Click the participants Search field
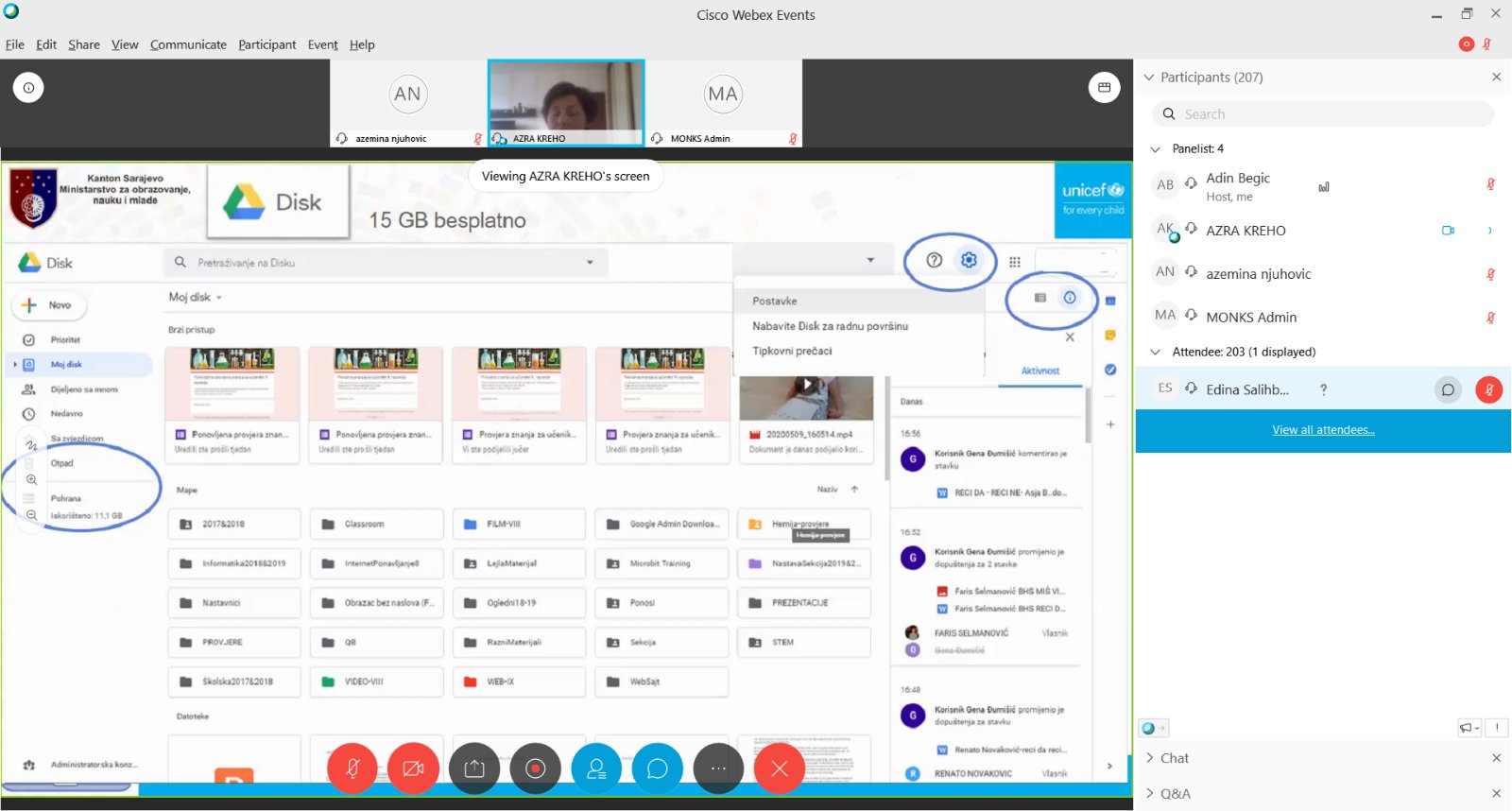 click(1323, 114)
